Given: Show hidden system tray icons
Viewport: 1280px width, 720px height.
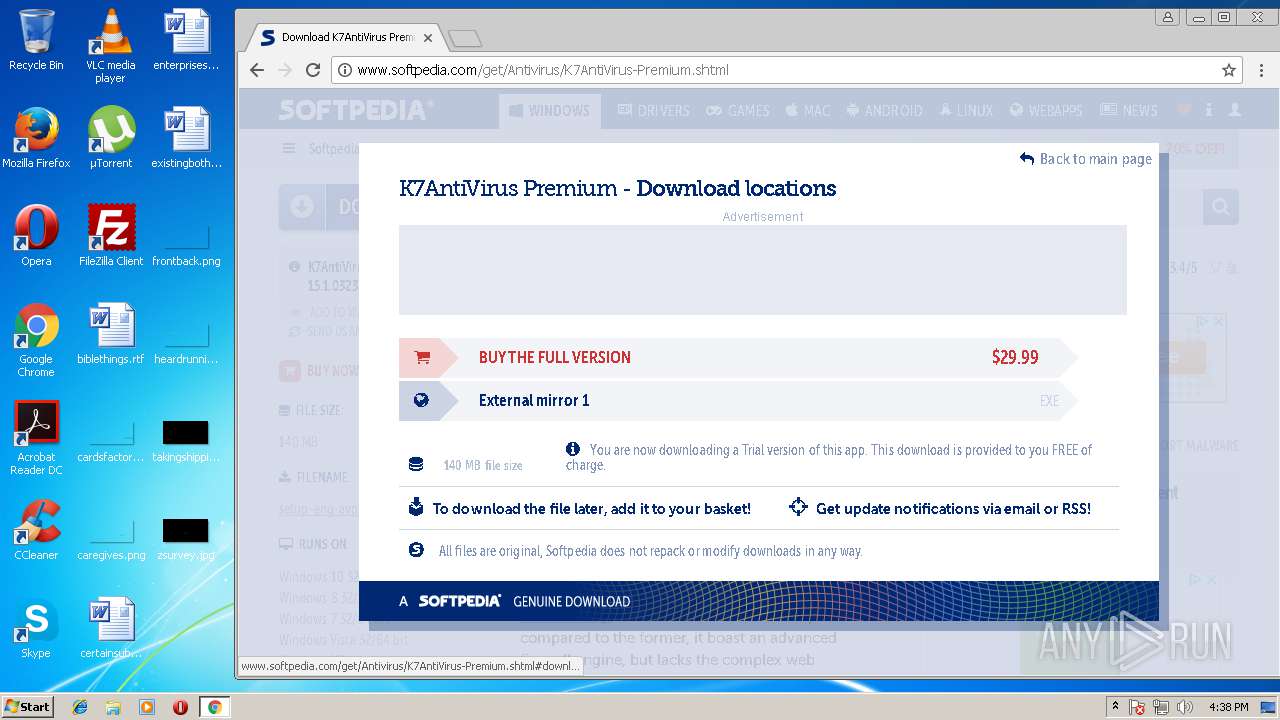Looking at the screenshot, I should pyautogui.click(x=1116, y=707).
